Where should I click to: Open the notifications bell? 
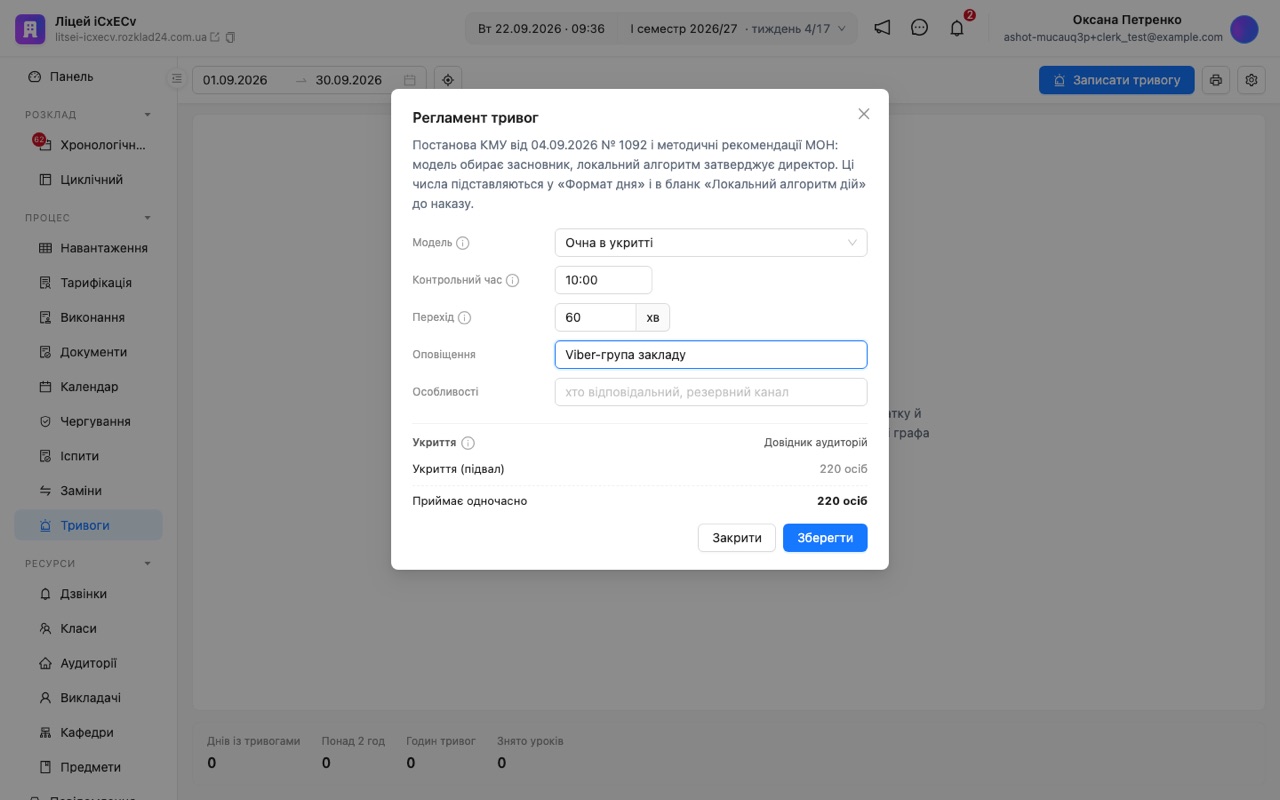click(x=957, y=28)
